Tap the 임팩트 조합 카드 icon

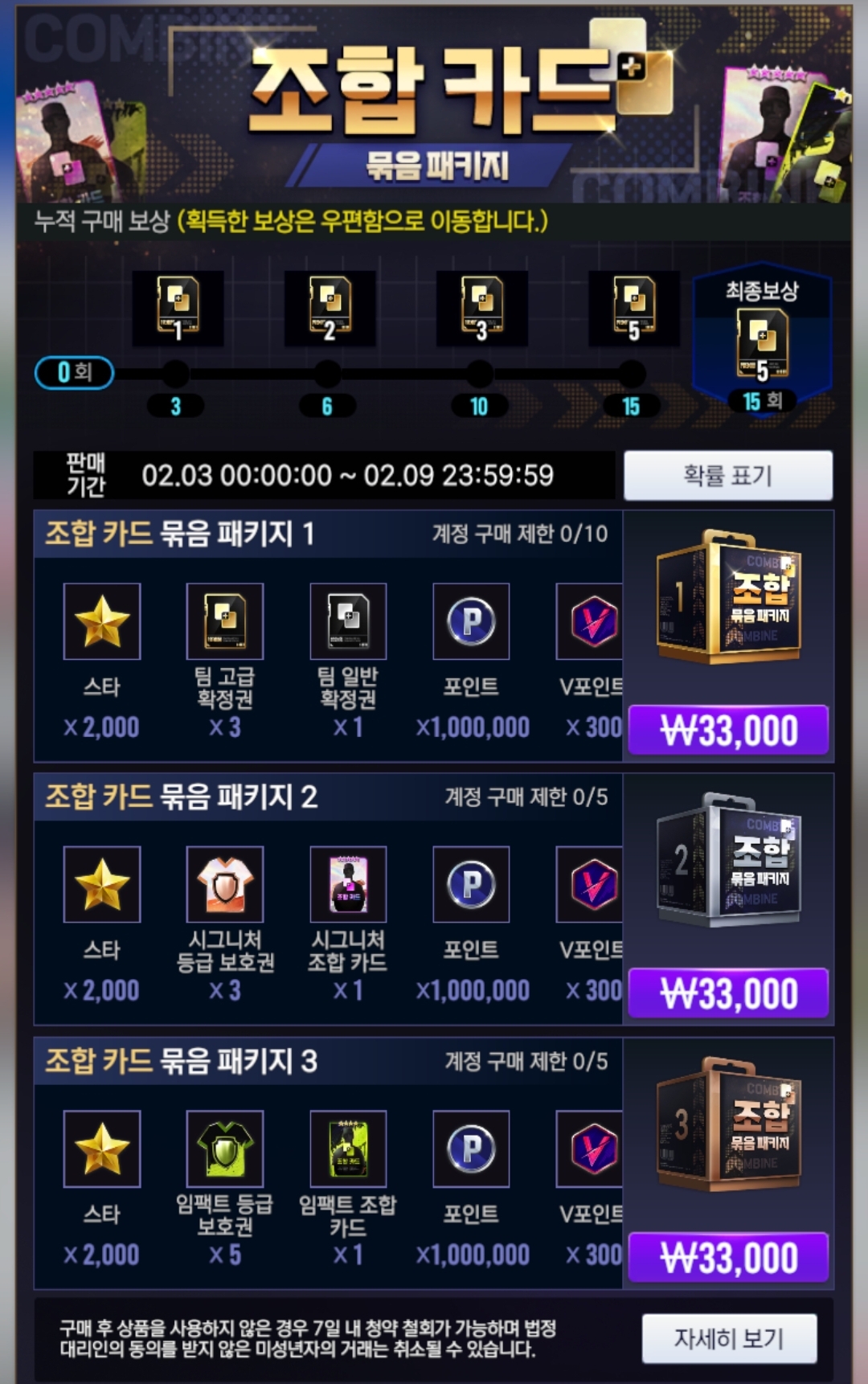tap(348, 1149)
